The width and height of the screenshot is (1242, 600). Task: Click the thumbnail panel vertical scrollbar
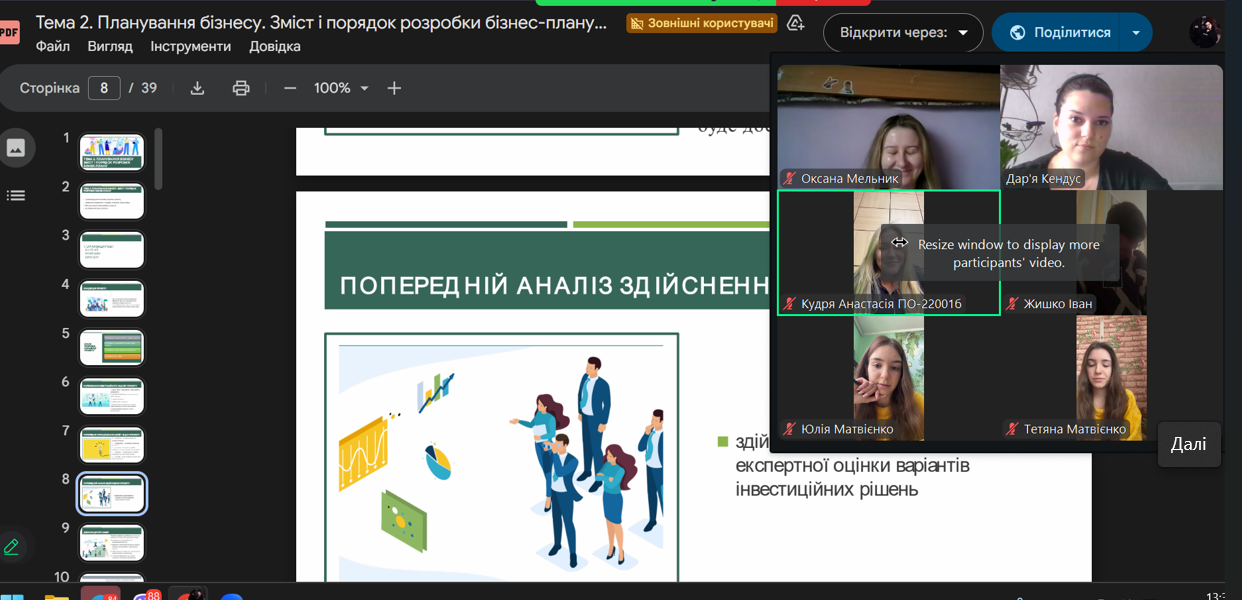point(158,160)
